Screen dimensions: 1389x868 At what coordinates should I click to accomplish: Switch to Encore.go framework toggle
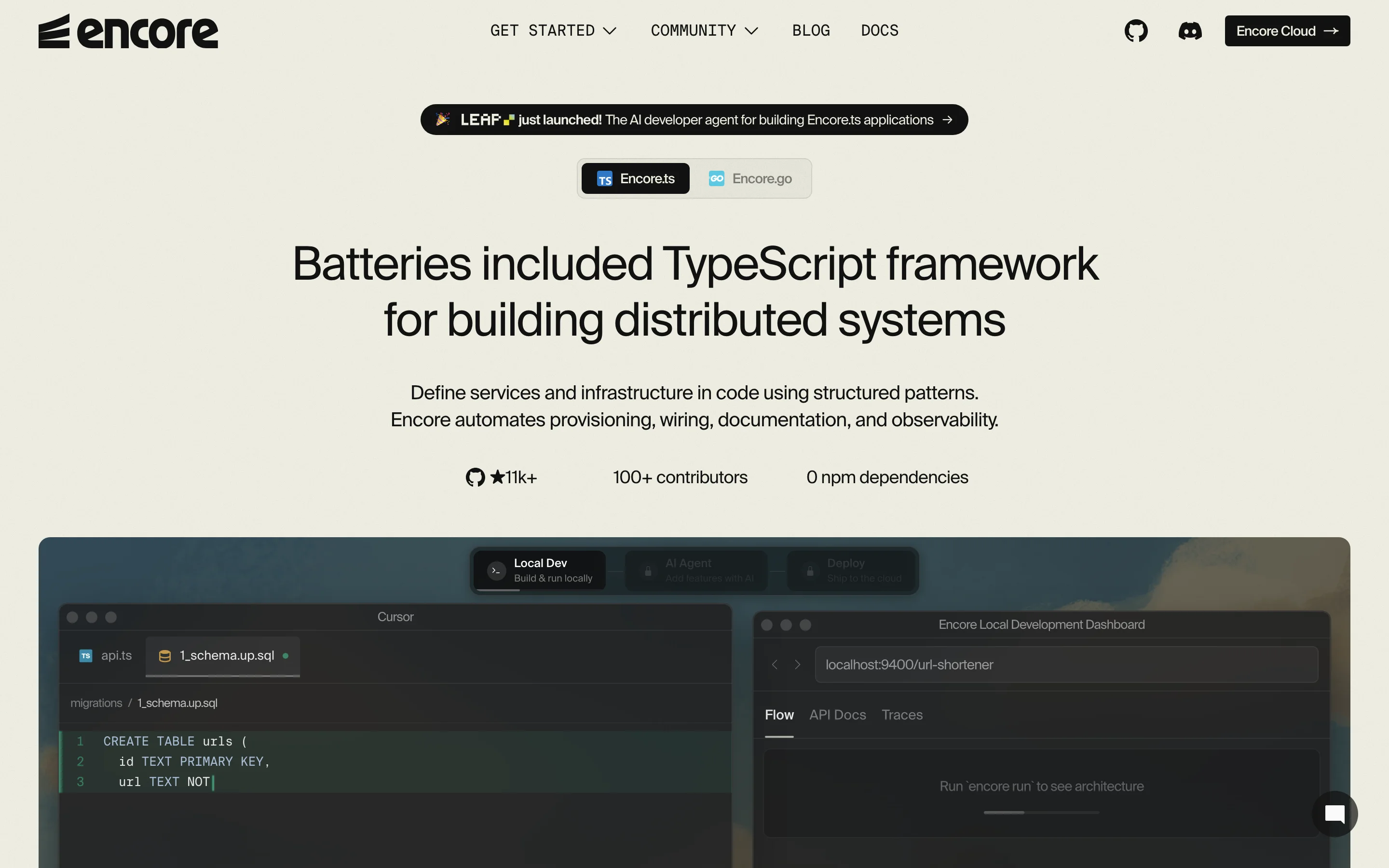coord(750,178)
